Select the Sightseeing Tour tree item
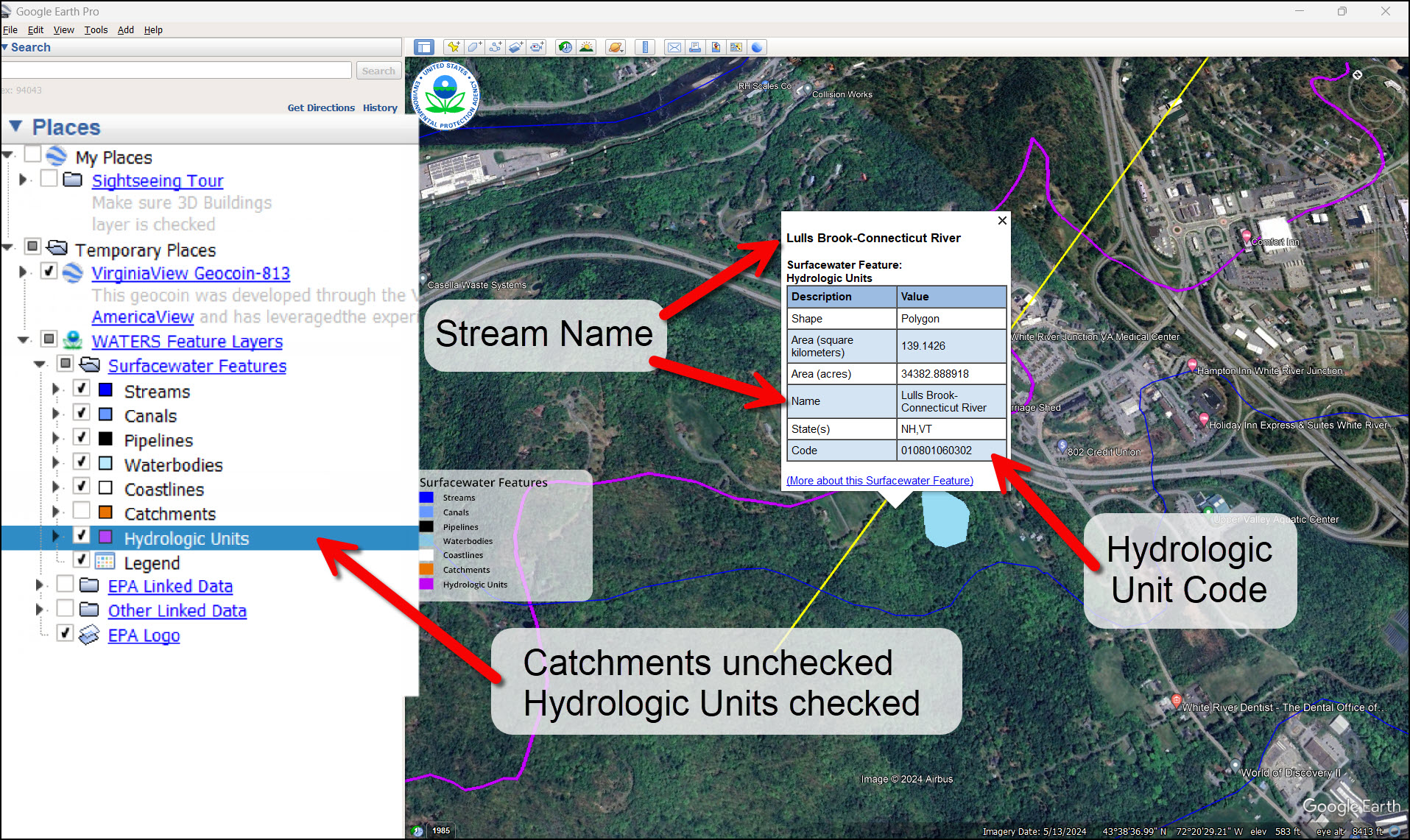This screenshot has height=840, width=1410. (x=158, y=180)
